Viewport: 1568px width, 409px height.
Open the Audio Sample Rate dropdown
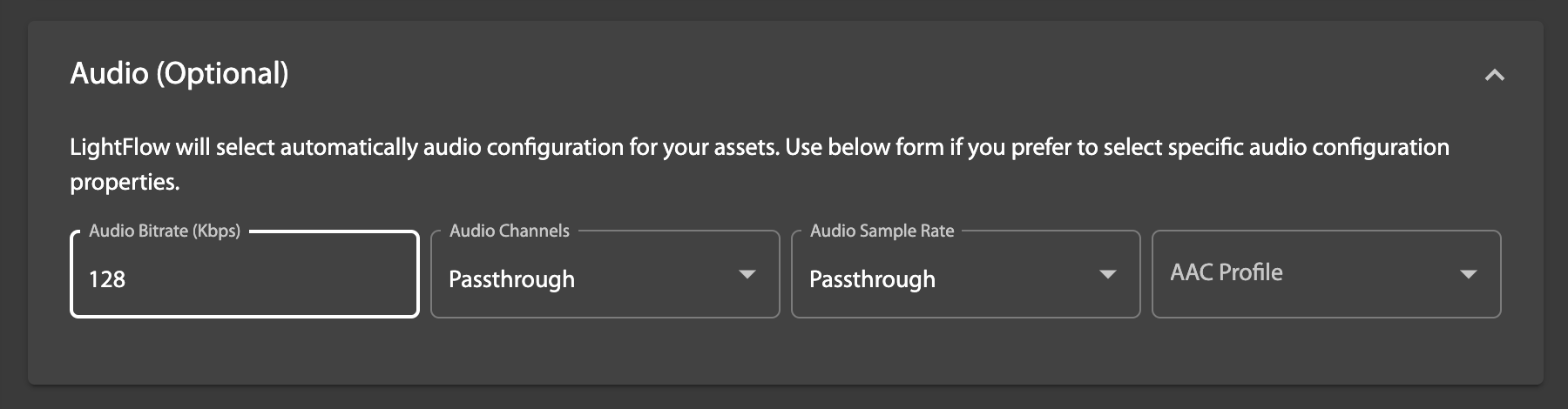965,275
